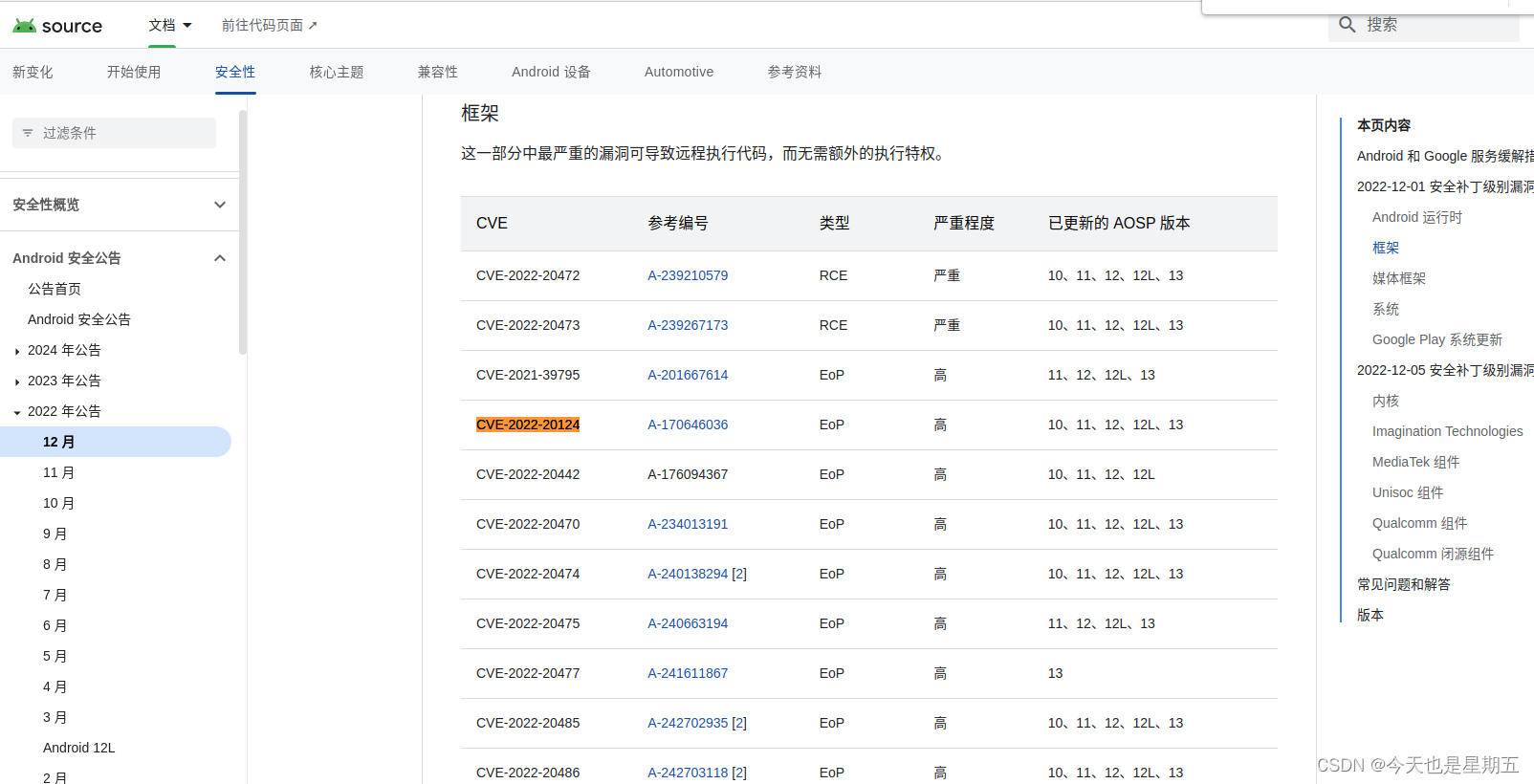This screenshot has width=1534, height=784.
Task: Select the 11 月 bulletin
Action: coord(58,472)
